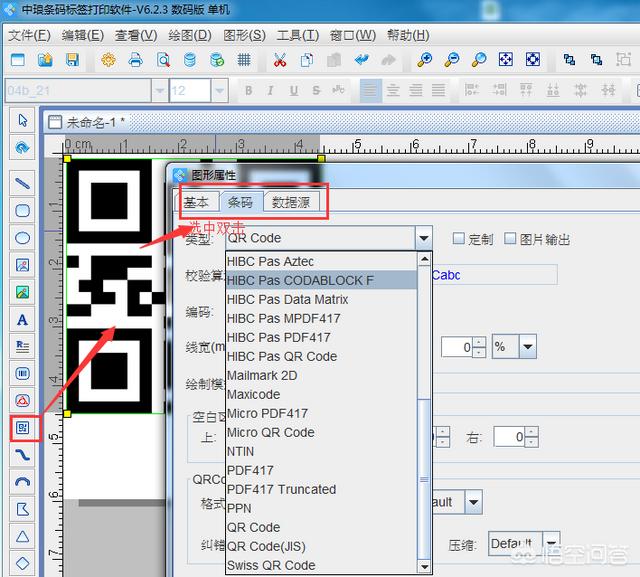
Task: Collapse the barcode type dropdown arrow
Action: tap(423, 239)
